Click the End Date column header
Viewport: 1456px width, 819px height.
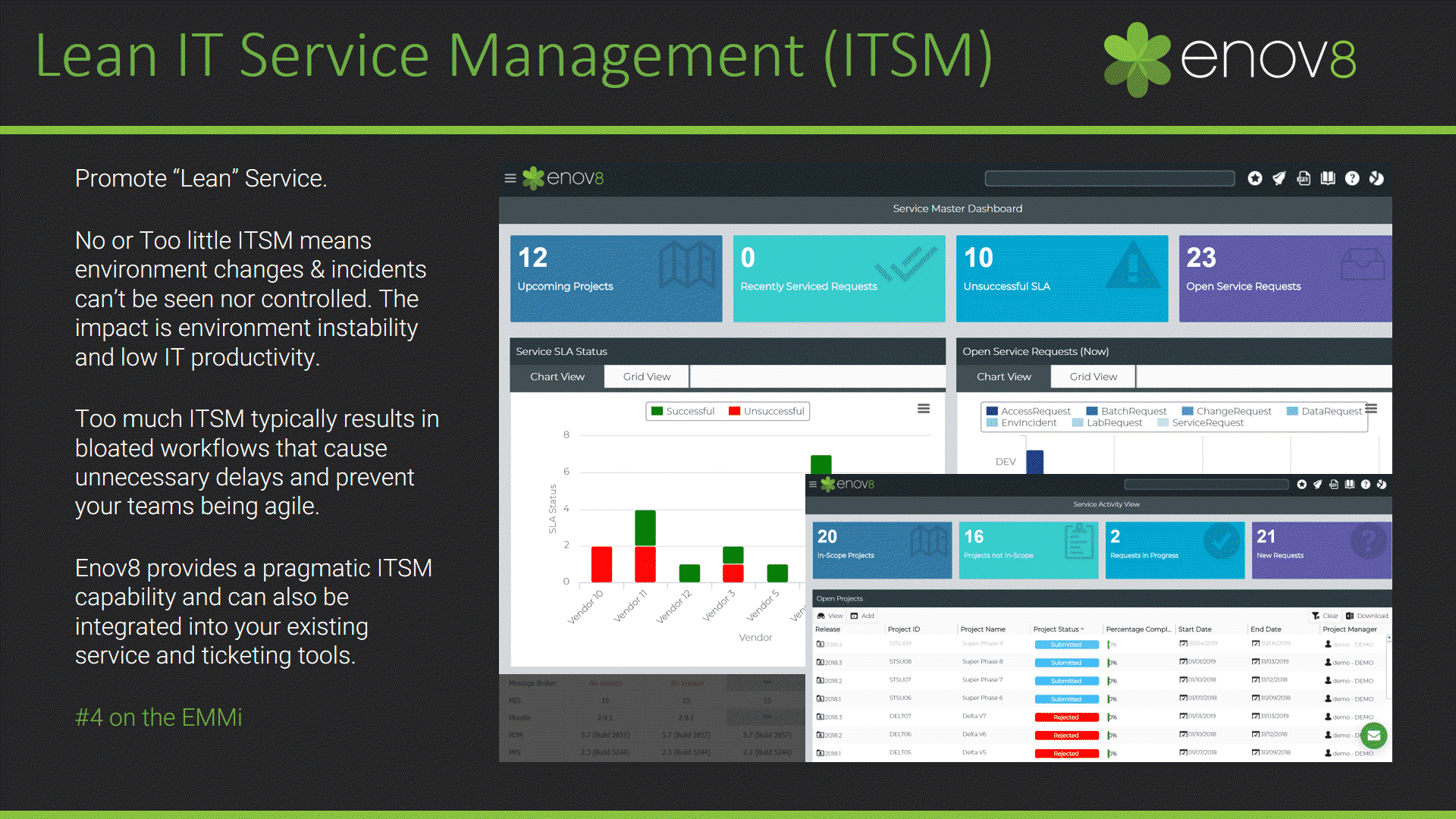click(x=1266, y=629)
